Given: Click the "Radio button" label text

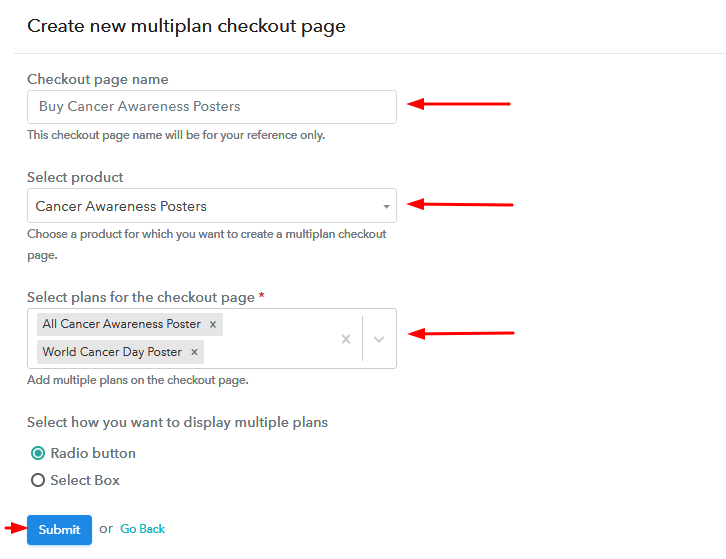Looking at the screenshot, I should point(93,453).
